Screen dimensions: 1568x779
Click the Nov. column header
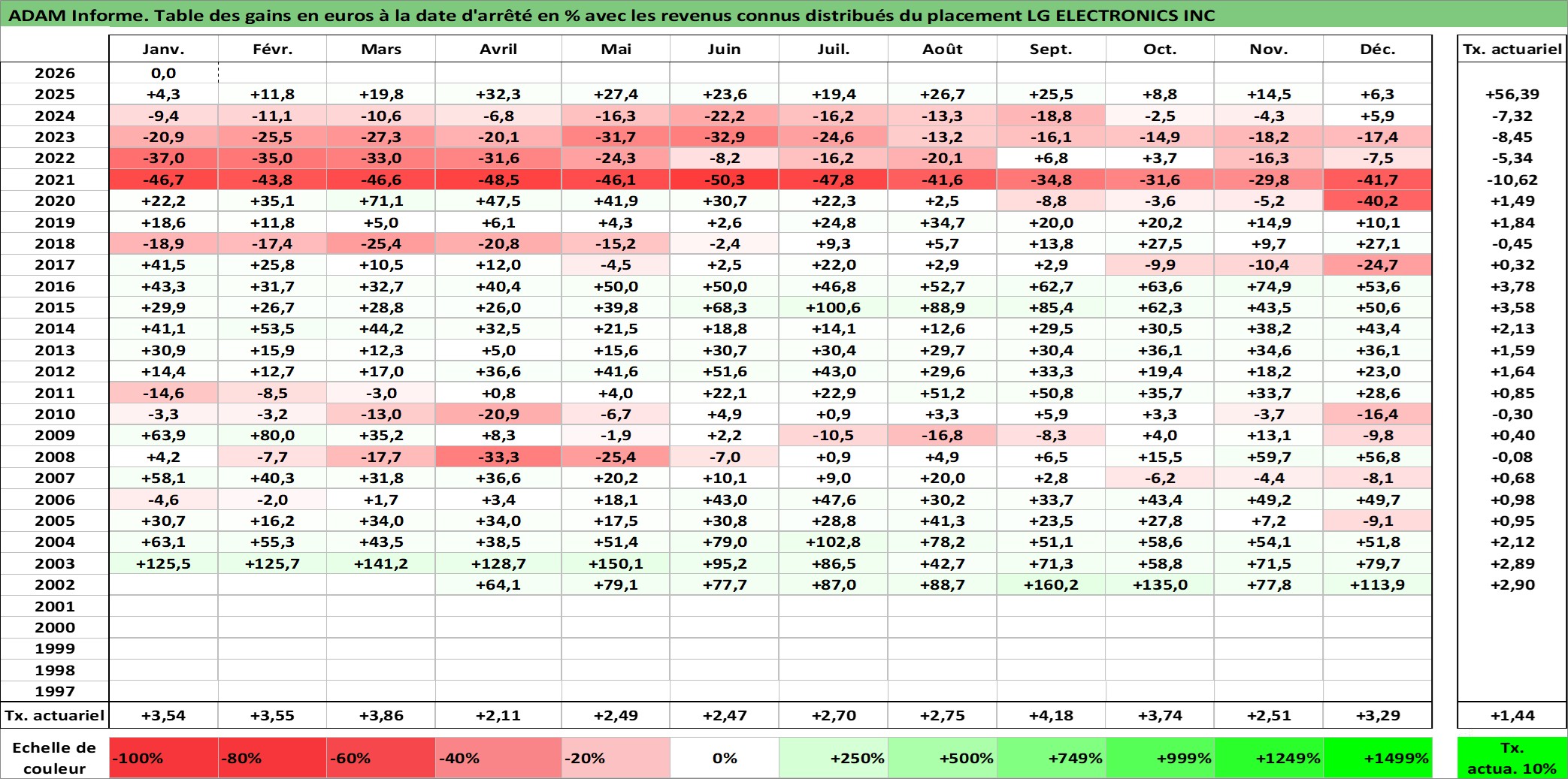(x=1269, y=49)
